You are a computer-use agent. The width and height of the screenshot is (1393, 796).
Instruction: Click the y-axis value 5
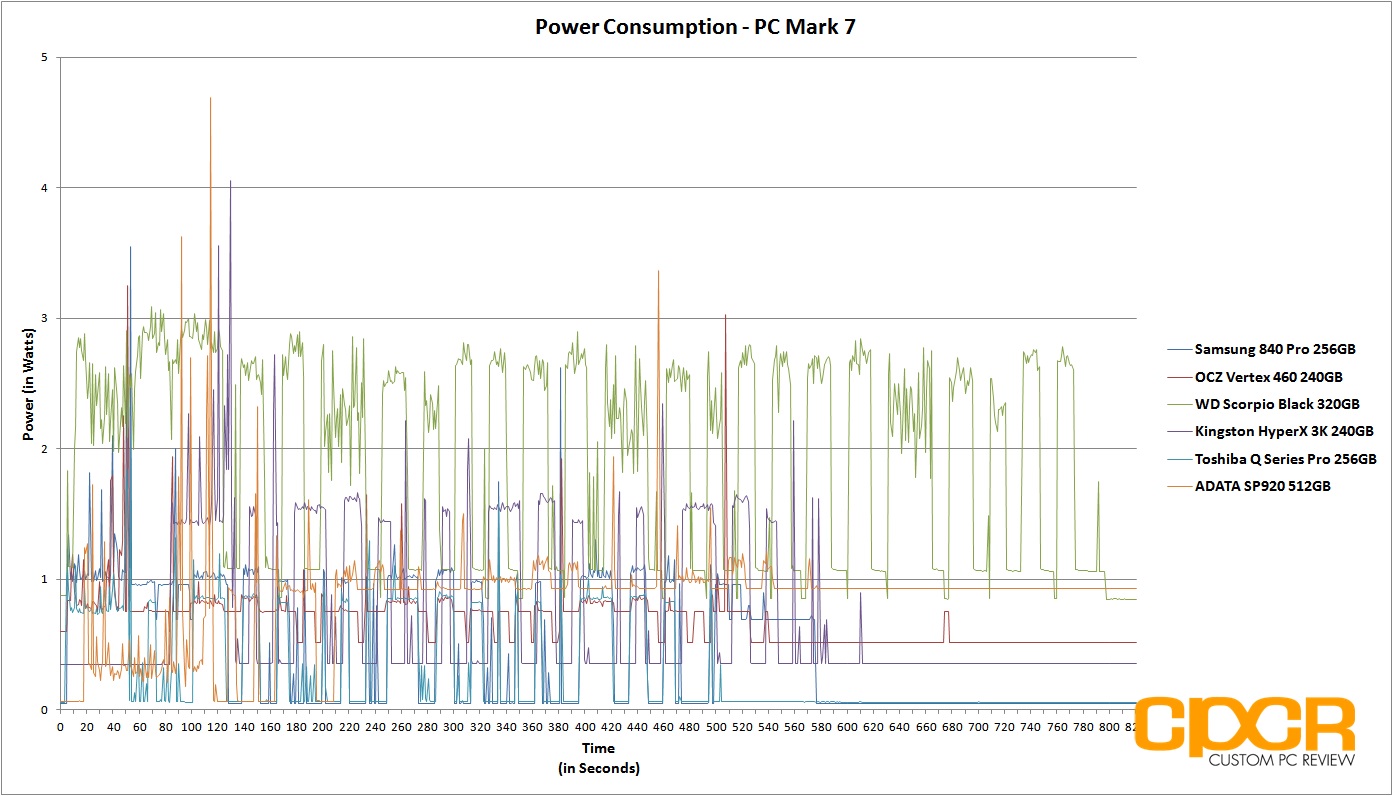pos(44,57)
